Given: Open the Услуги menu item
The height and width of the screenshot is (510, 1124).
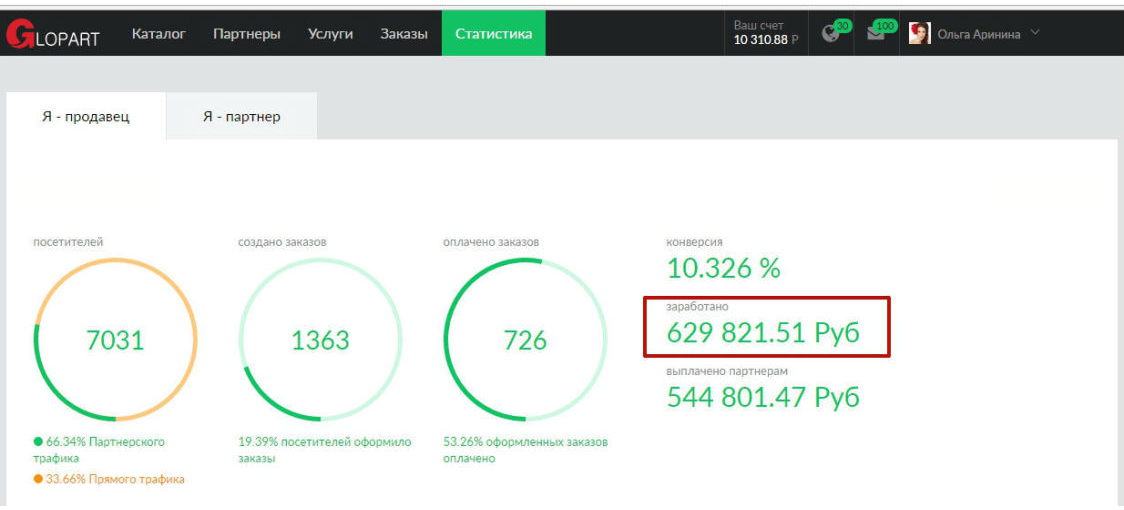Looking at the screenshot, I should pos(330,34).
